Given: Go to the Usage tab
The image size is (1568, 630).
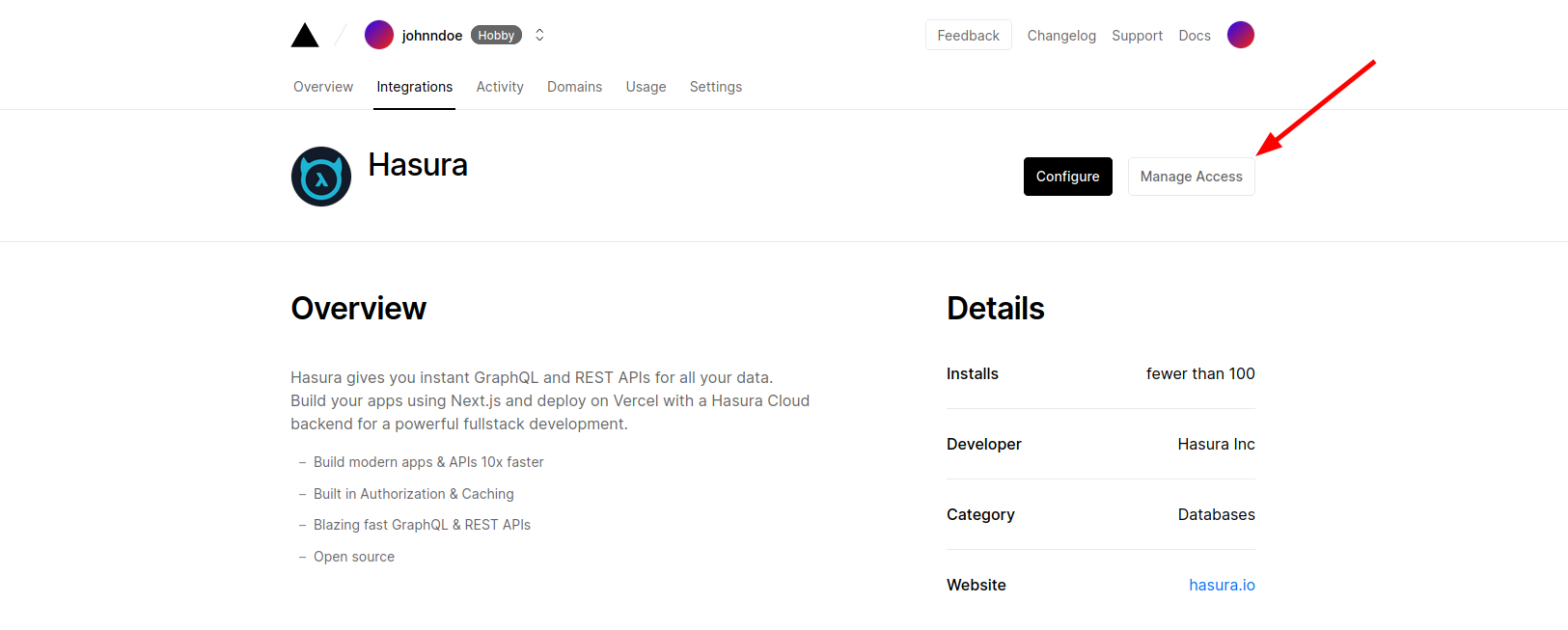Looking at the screenshot, I should 646,87.
